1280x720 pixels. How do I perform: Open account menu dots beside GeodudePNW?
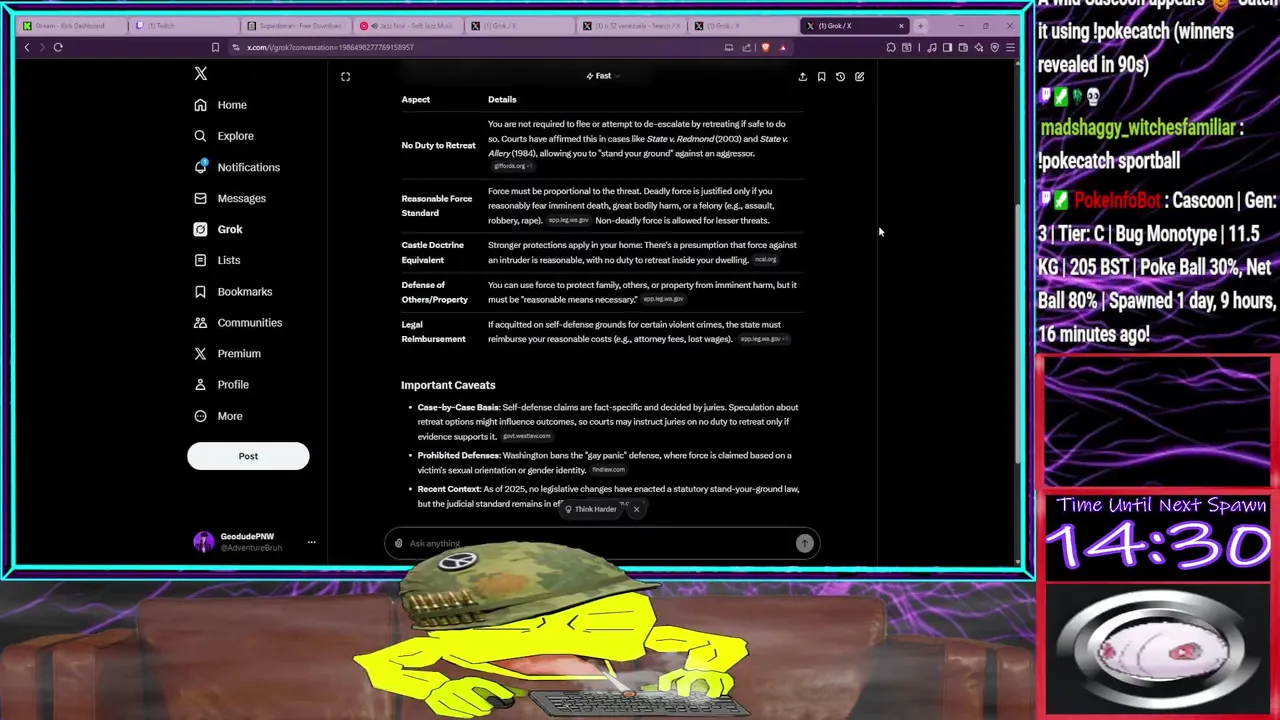(311, 542)
